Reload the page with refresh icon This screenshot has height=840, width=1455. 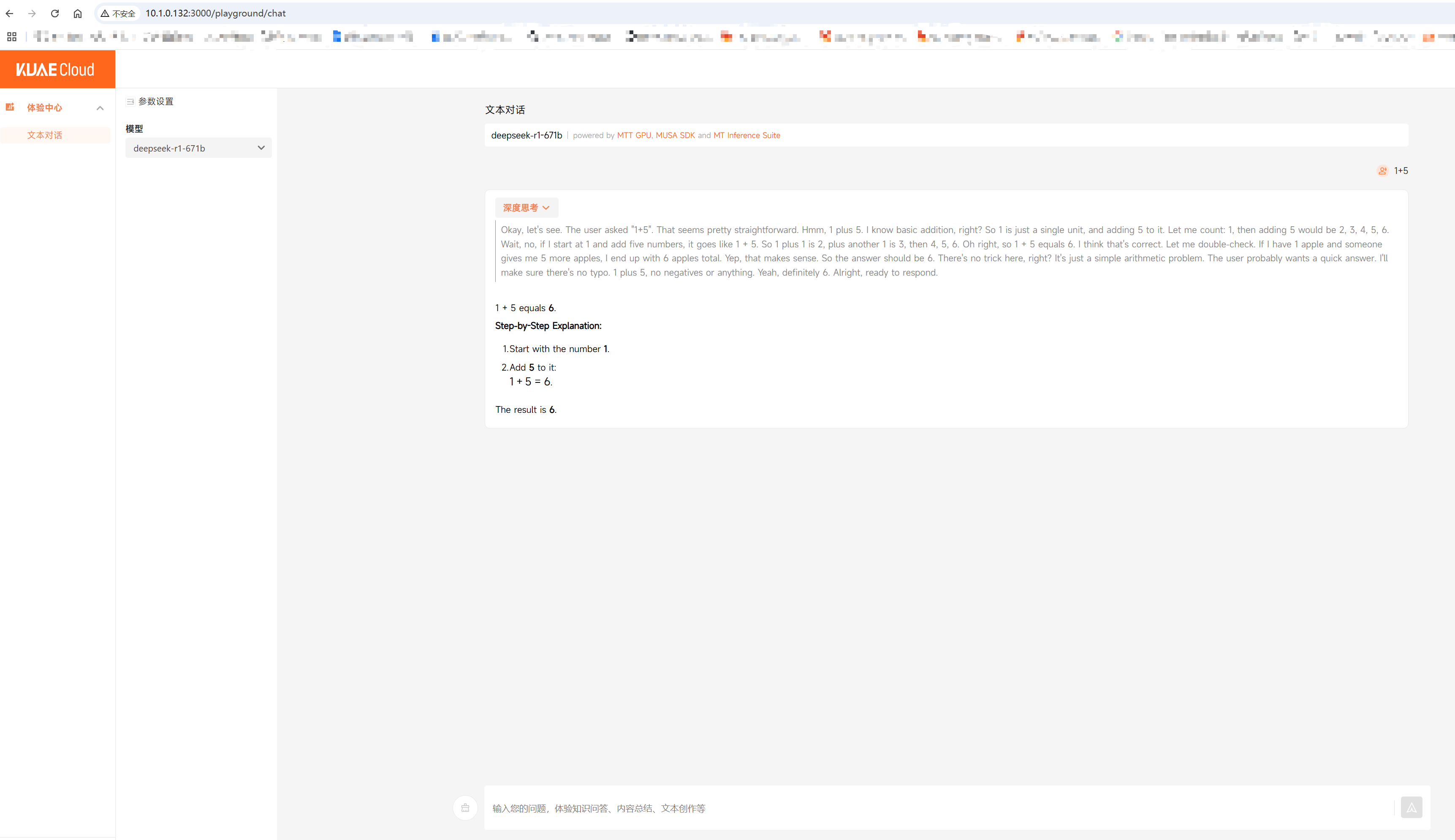click(x=55, y=13)
